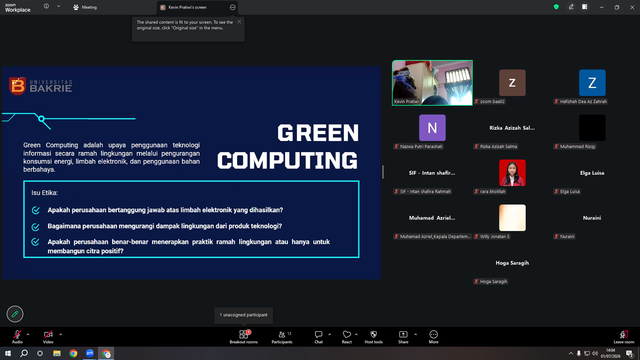Image resolution: width=640 pixels, height=360 pixels.
Task: Click the Leave room button
Action: pyautogui.click(x=624, y=337)
